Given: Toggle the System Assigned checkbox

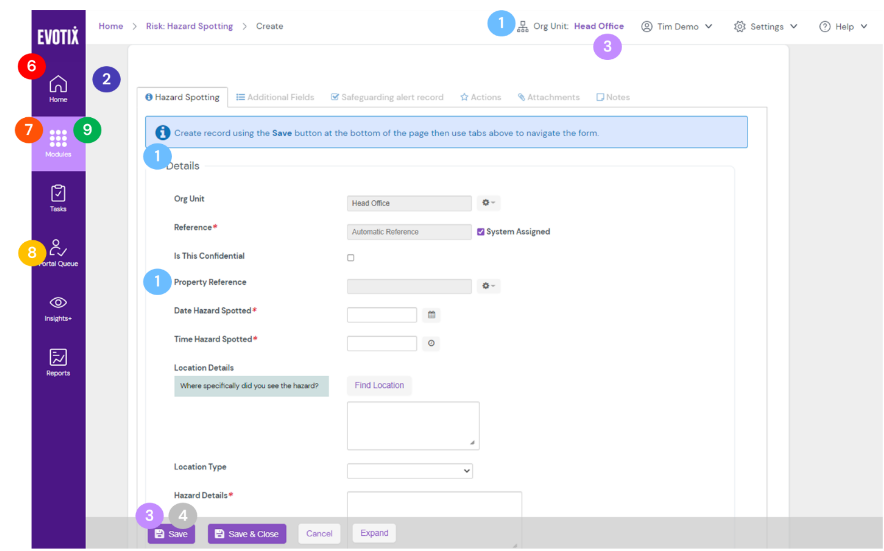Looking at the screenshot, I should coord(481,232).
